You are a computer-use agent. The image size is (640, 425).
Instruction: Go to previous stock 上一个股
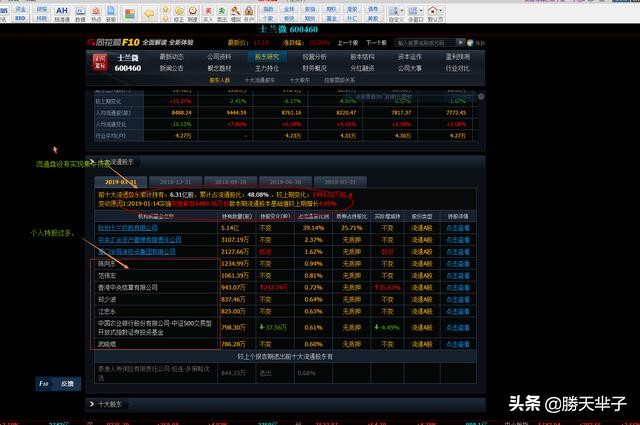coord(348,42)
